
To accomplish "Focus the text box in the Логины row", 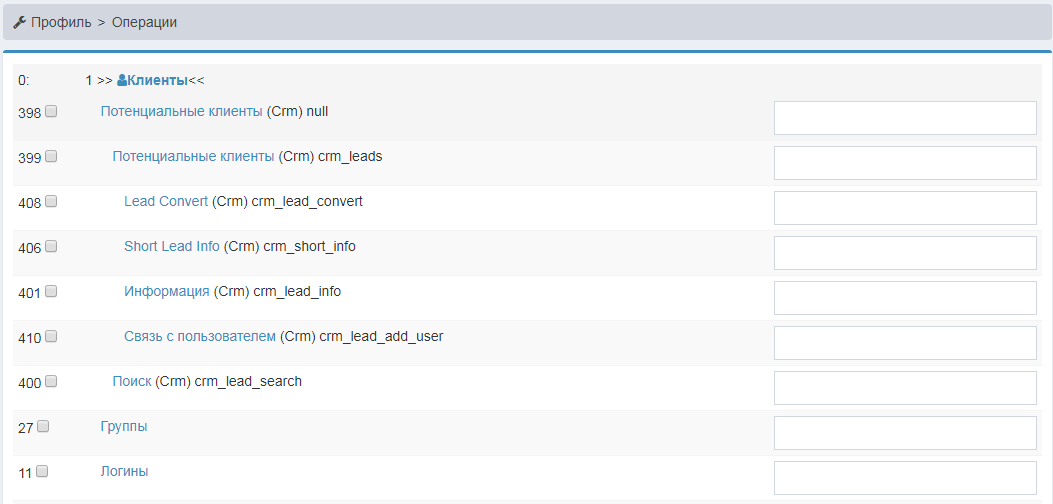I will (905, 478).
